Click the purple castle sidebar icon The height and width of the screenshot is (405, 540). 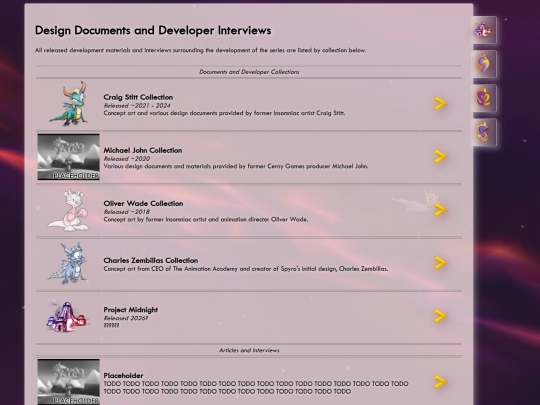coord(484,30)
